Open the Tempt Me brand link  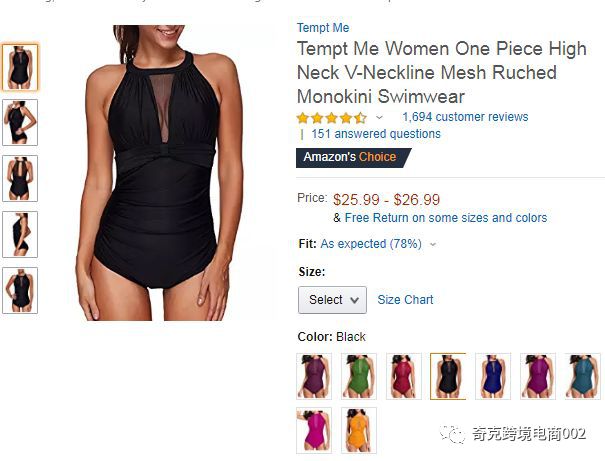(323, 28)
